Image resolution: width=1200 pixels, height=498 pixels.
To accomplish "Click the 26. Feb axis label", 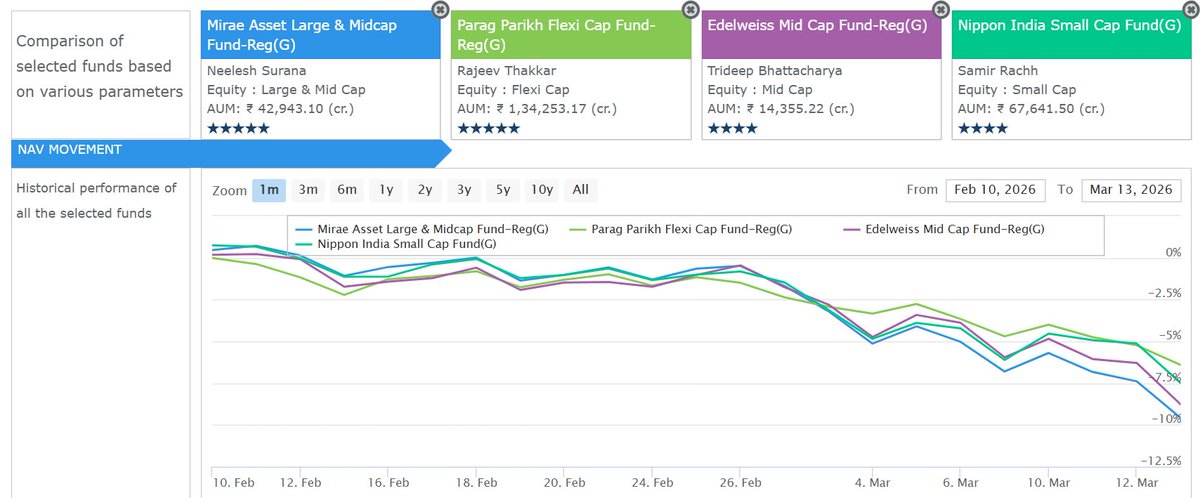I will tap(742, 481).
